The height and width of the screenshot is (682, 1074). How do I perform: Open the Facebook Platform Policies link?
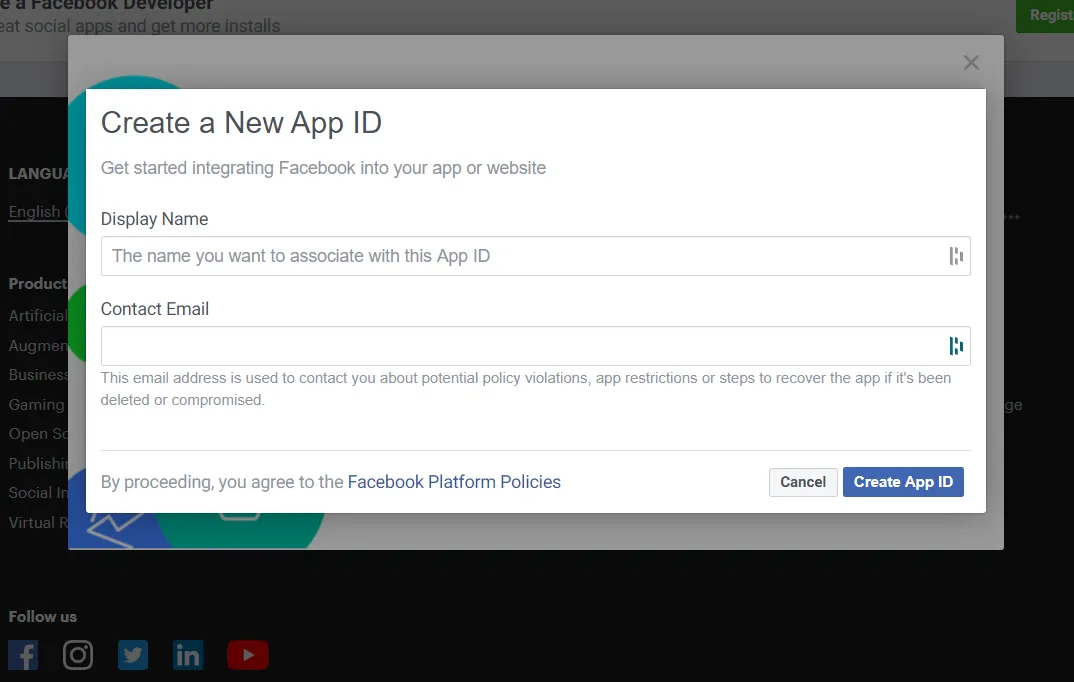[454, 482]
